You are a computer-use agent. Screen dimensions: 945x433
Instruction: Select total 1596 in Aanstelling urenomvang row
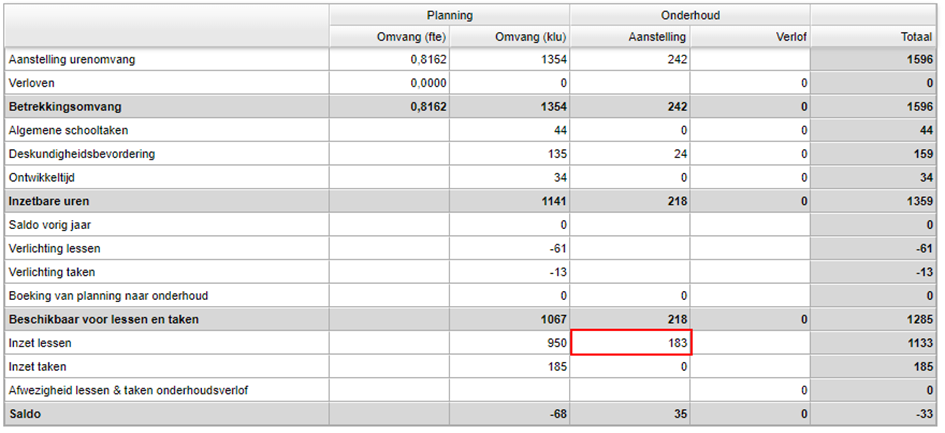(921, 60)
